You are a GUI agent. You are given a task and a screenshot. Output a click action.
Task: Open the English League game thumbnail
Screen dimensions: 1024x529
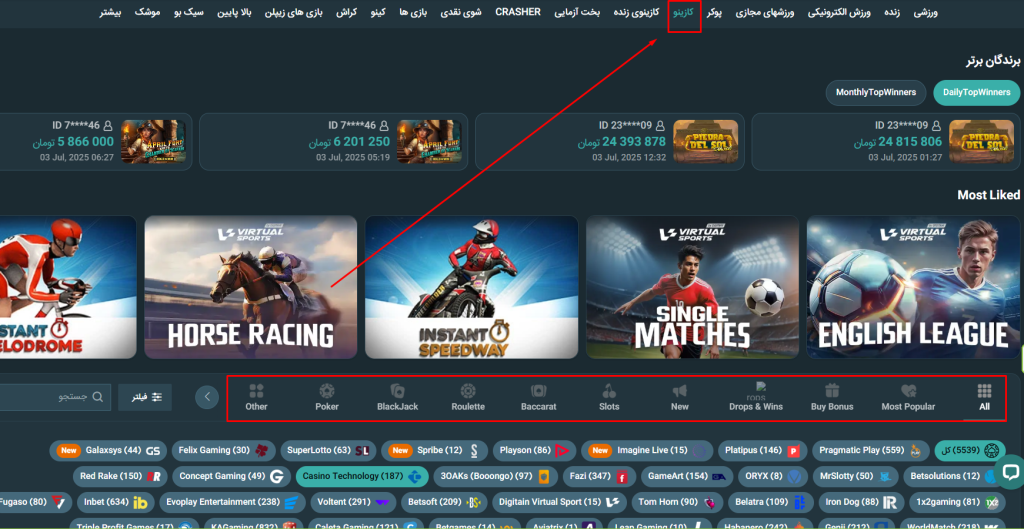(x=913, y=287)
